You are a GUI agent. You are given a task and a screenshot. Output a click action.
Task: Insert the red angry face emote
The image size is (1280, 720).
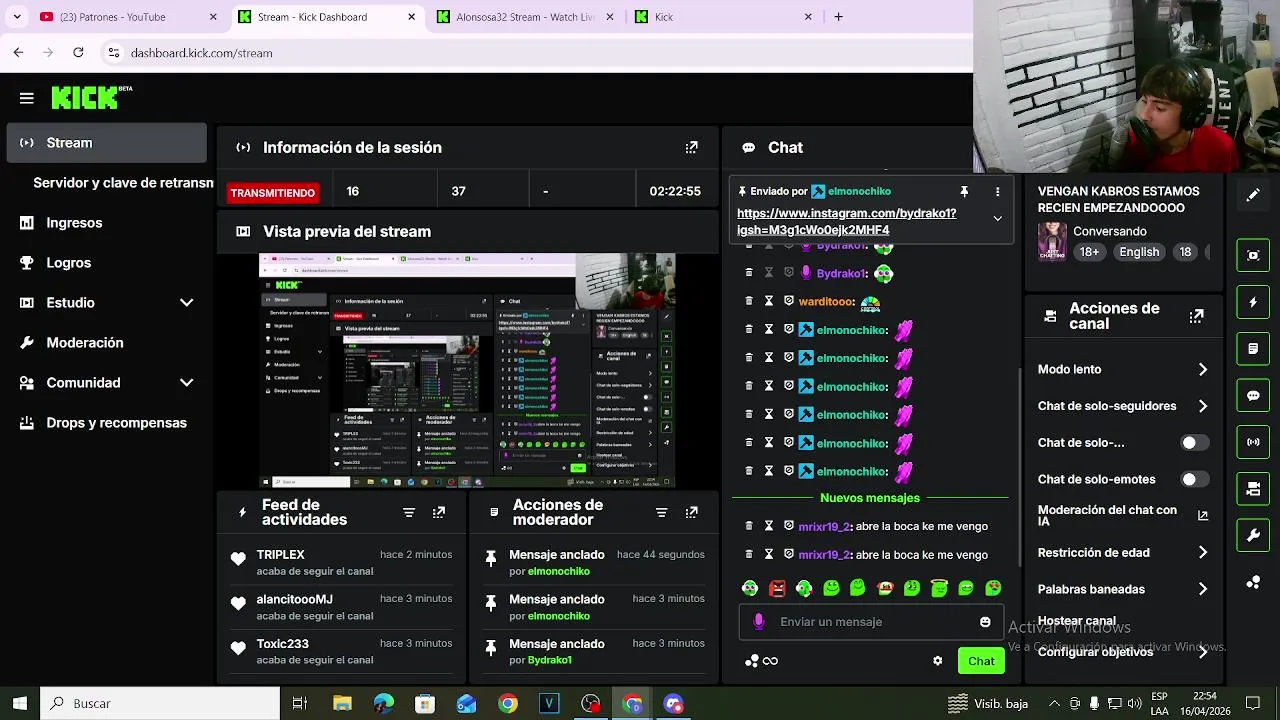tap(777, 588)
